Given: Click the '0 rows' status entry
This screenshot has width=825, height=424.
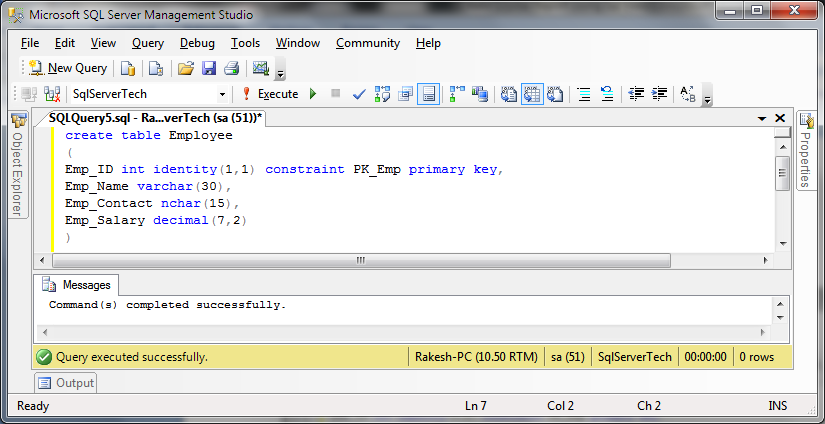Looking at the screenshot, I should pyautogui.click(x=757, y=357).
